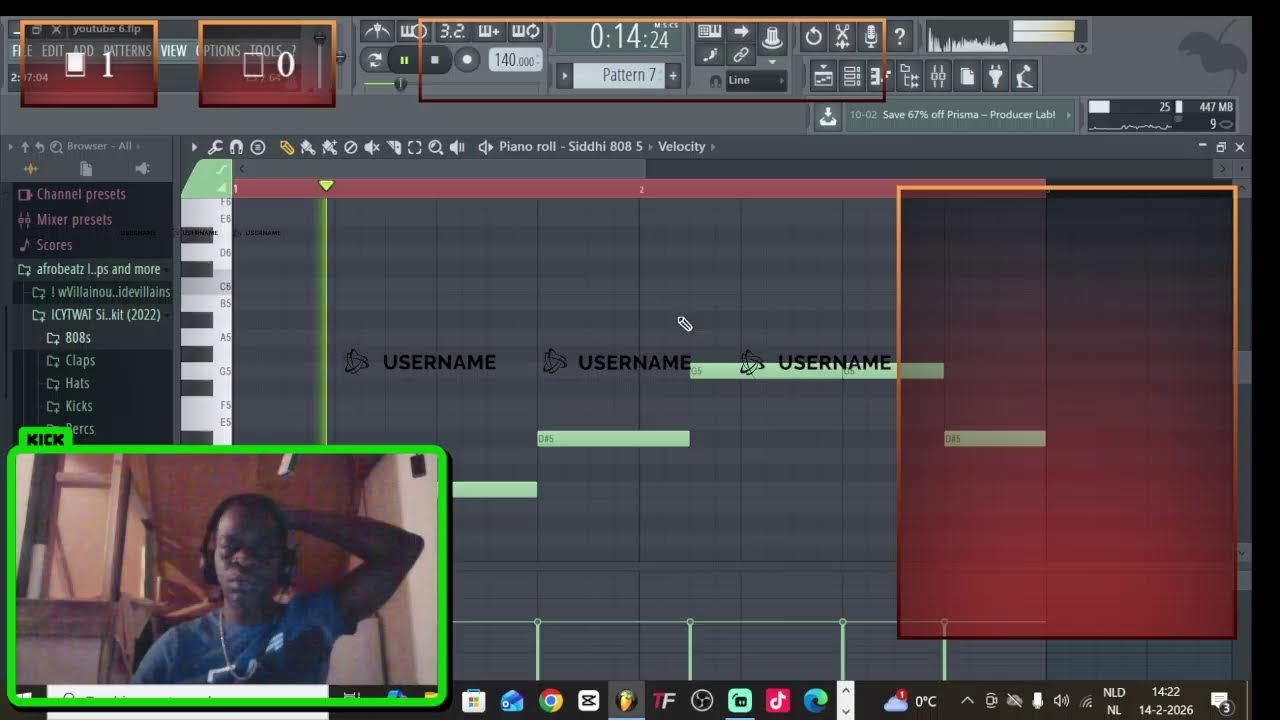Open the mixer view icon
The width and height of the screenshot is (1280, 720).
pos(938,76)
